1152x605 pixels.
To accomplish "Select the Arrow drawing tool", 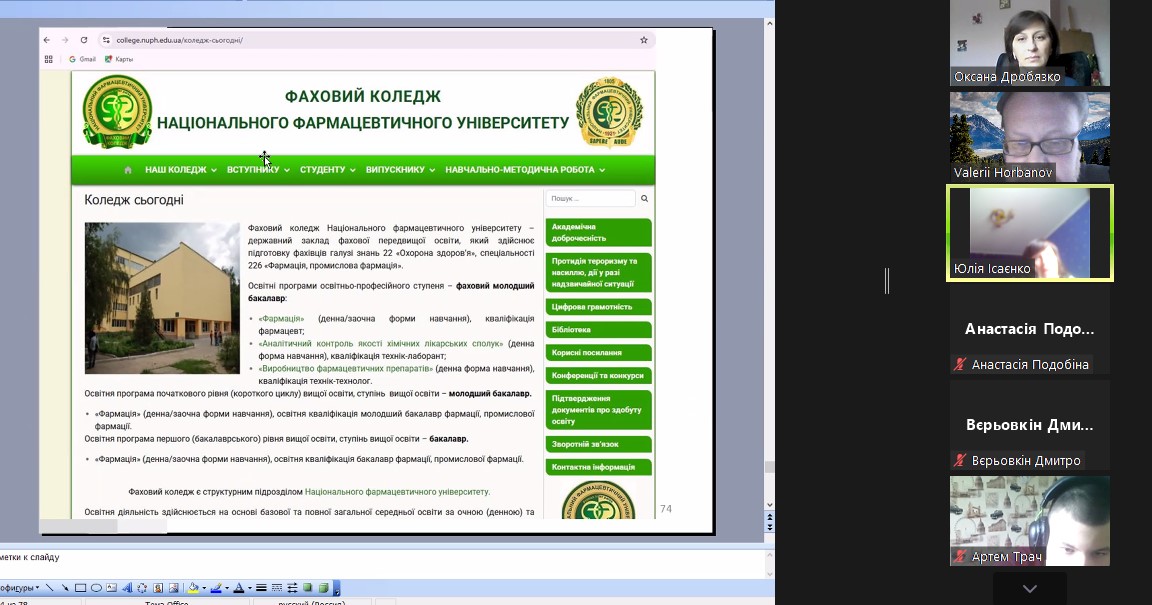I will pos(65,588).
